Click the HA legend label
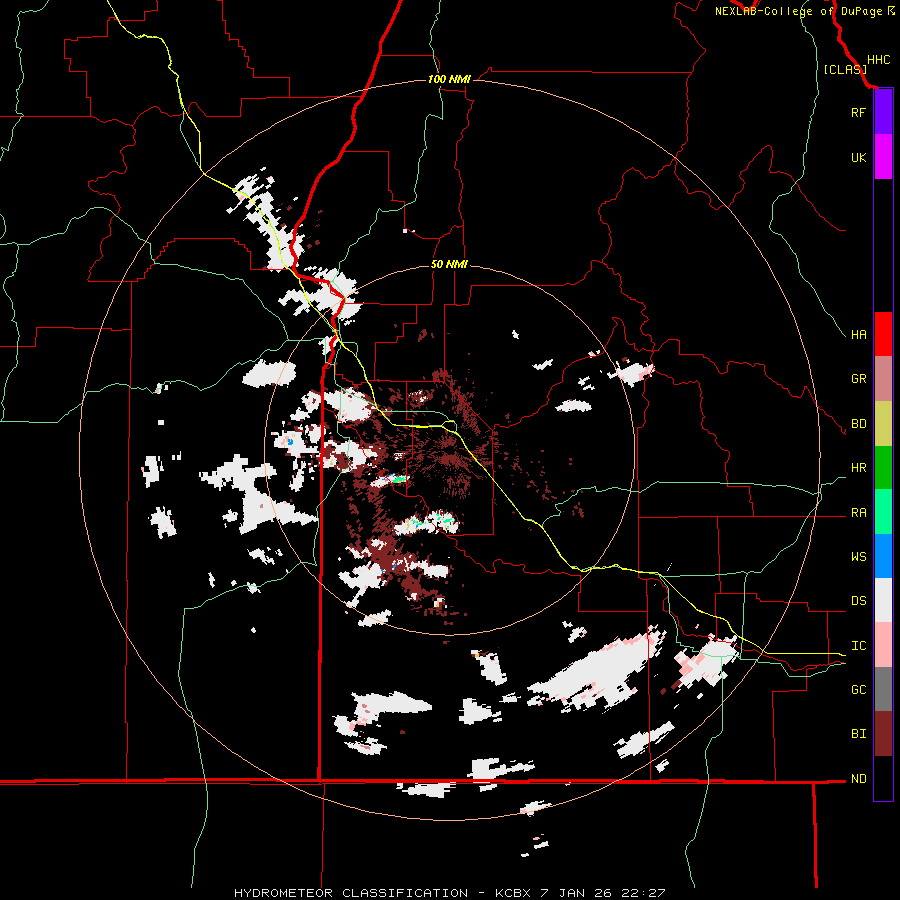 (x=858, y=335)
